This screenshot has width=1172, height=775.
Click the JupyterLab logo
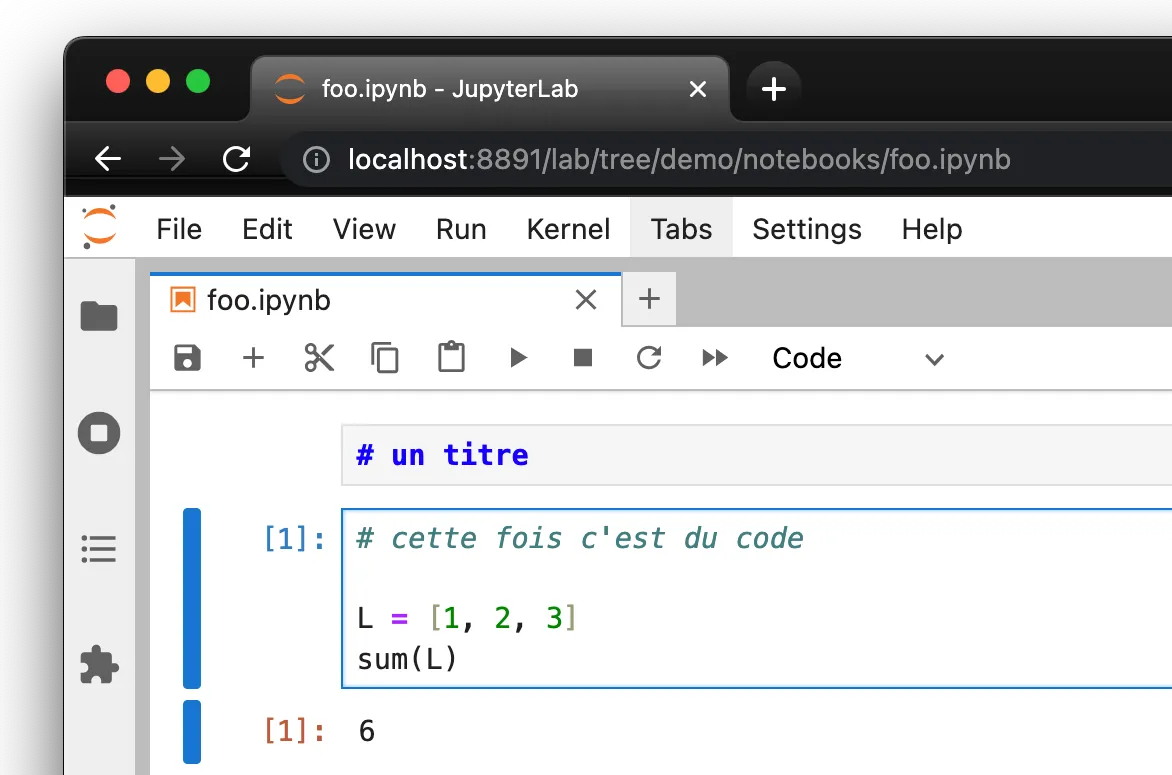(99, 228)
